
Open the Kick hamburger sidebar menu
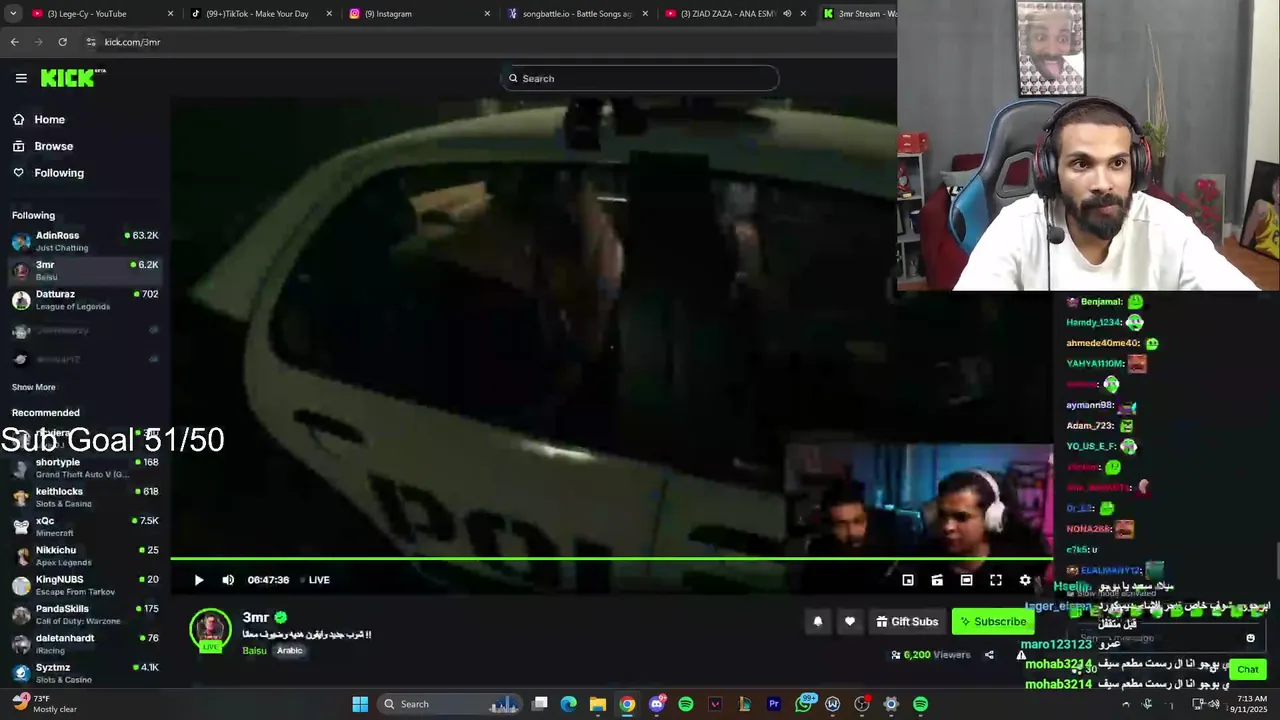click(21, 78)
